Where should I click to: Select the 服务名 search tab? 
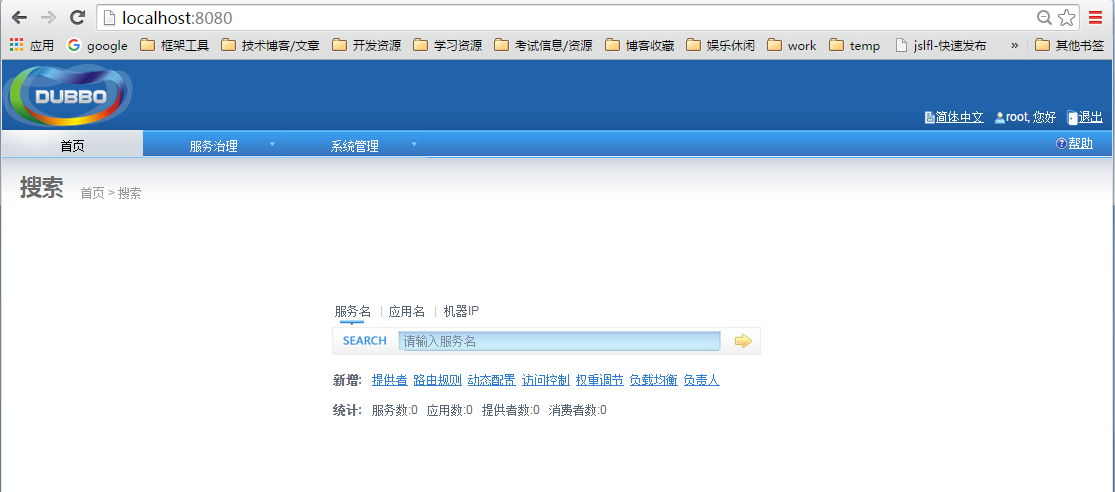coord(353,311)
